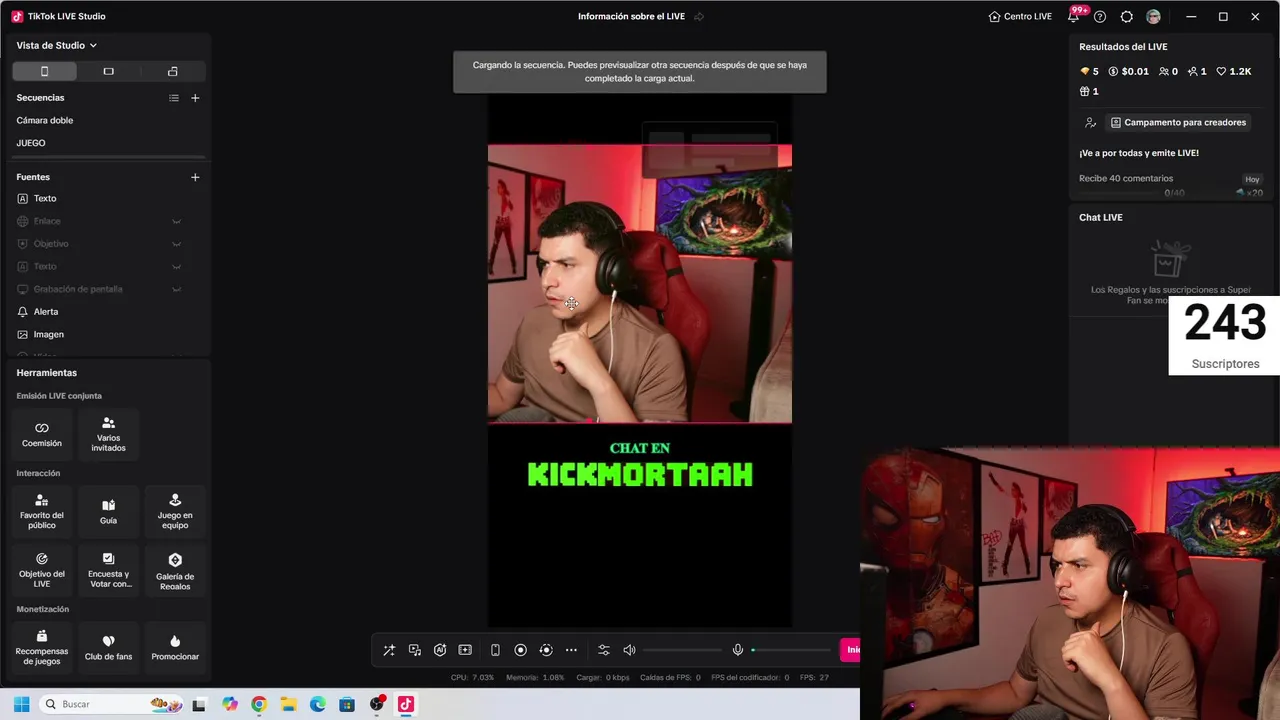Open OBS Studio from taskbar
The height and width of the screenshot is (720, 1280).
[x=377, y=704]
